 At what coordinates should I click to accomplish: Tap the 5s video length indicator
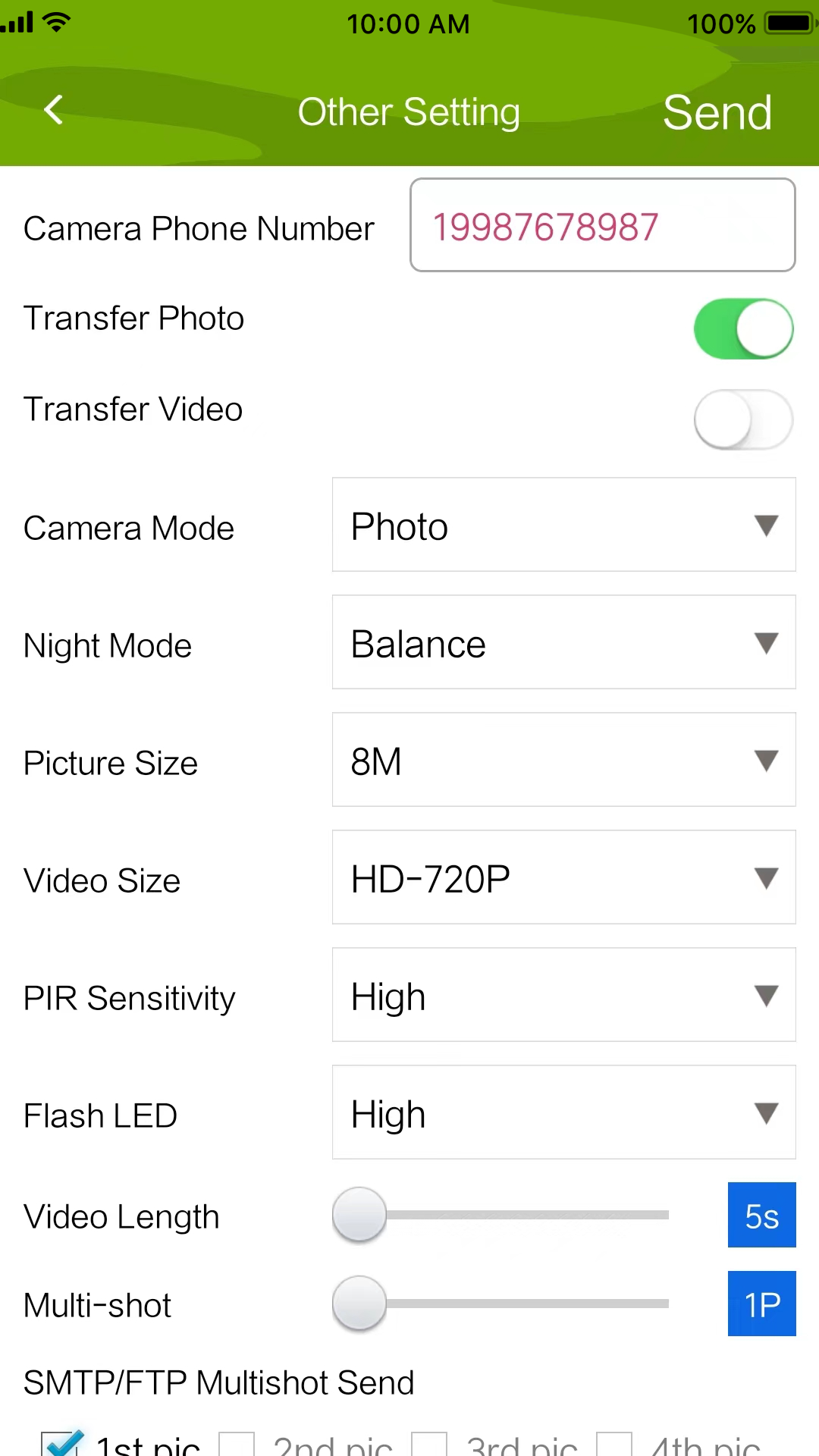click(x=761, y=1216)
